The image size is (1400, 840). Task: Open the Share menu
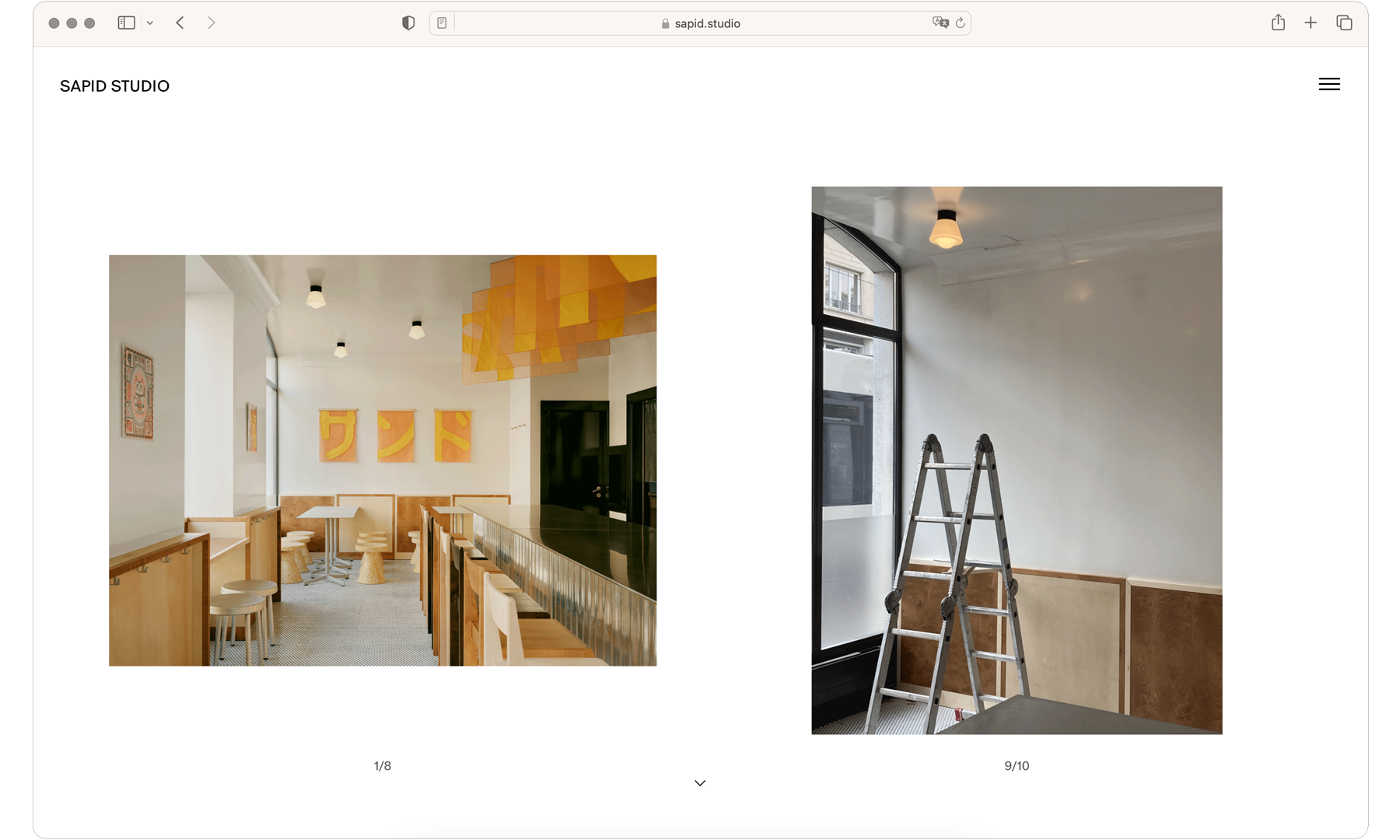point(1278,23)
